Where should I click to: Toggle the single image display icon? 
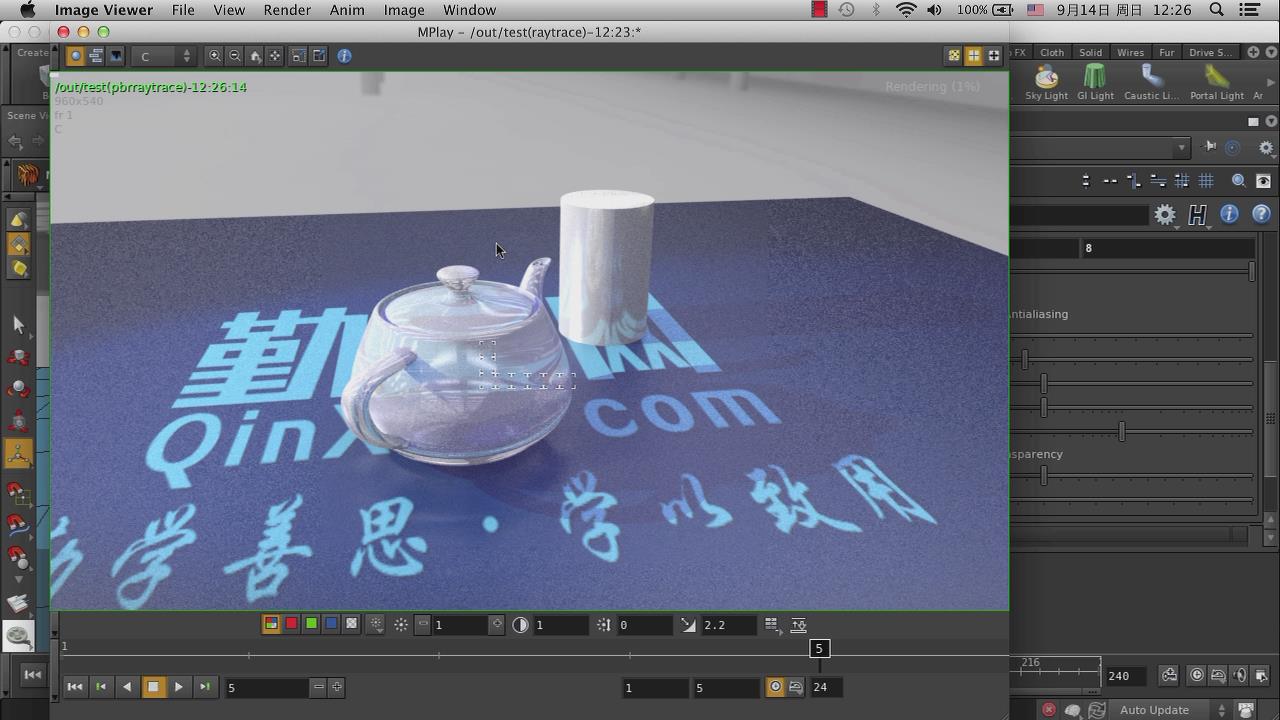pyautogui.click(x=75, y=56)
